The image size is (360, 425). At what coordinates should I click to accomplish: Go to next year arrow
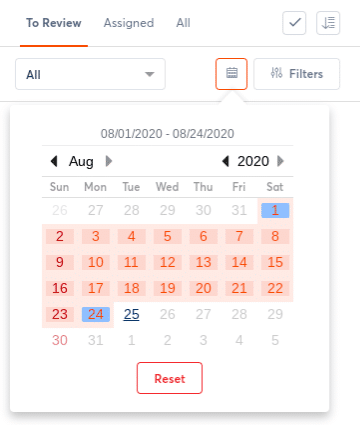coord(281,161)
